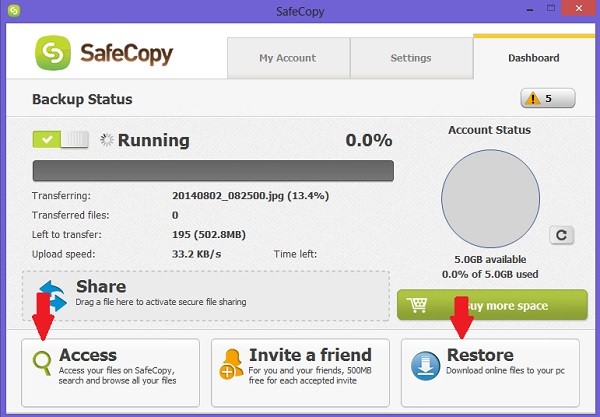Click the refresh account status icon
This screenshot has width=600, height=417.
561,235
